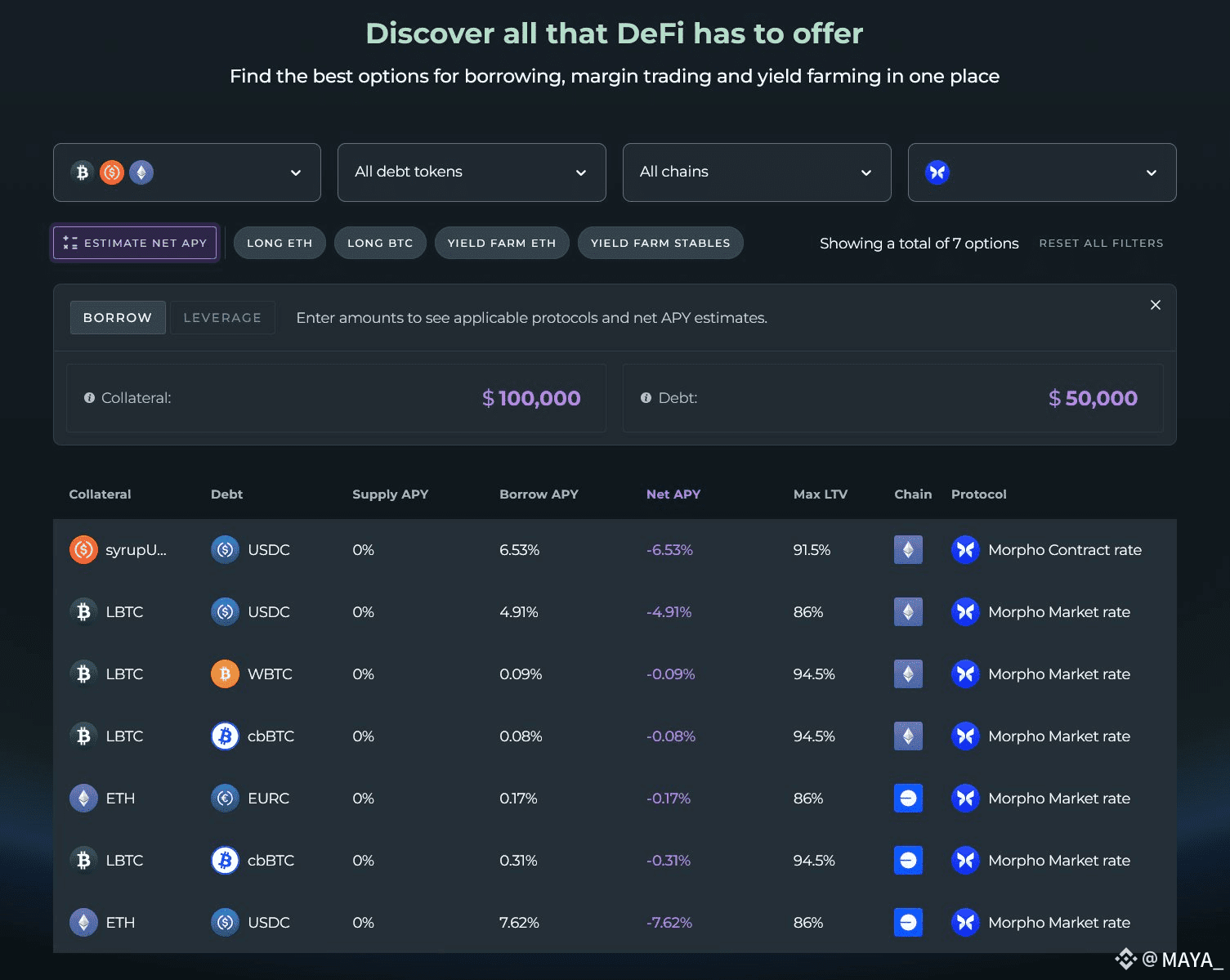The width and height of the screenshot is (1230, 980).
Task: Open the collateral tokens dropdown
Action: click(187, 172)
